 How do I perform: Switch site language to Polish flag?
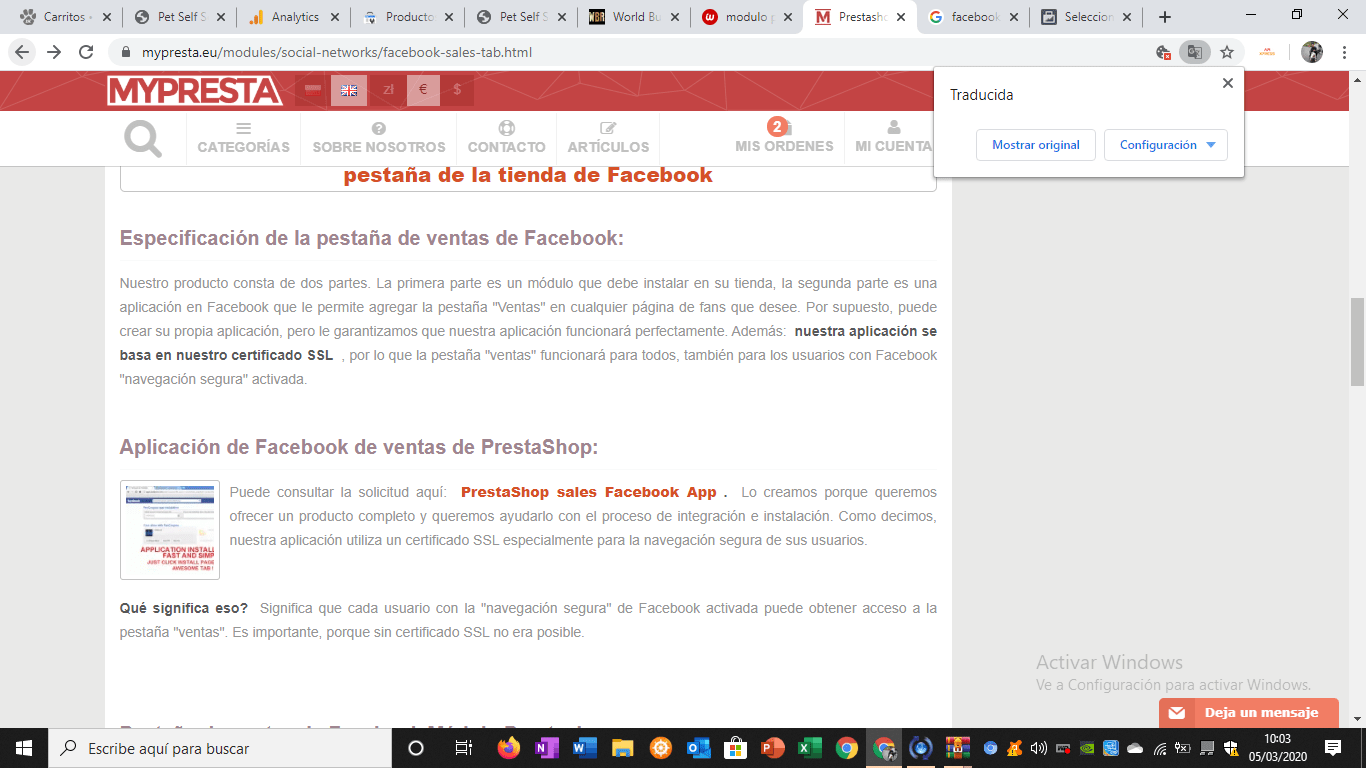pos(313,90)
